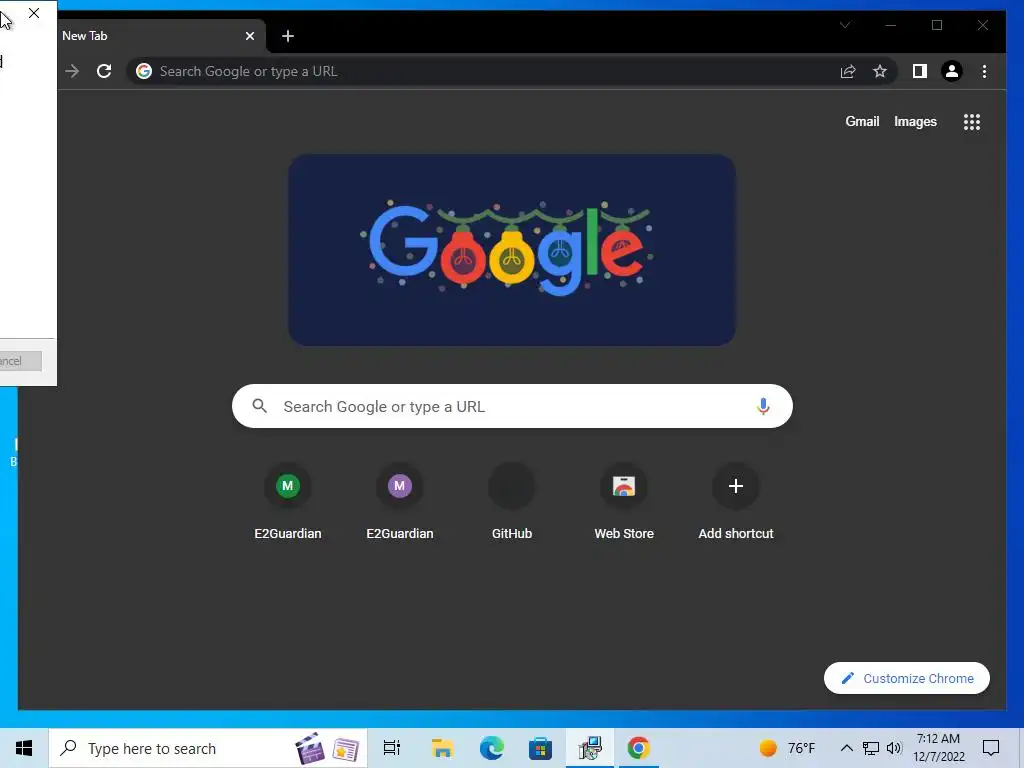
Task: Open the clock showing 7:12 AM
Action: tap(938, 748)
